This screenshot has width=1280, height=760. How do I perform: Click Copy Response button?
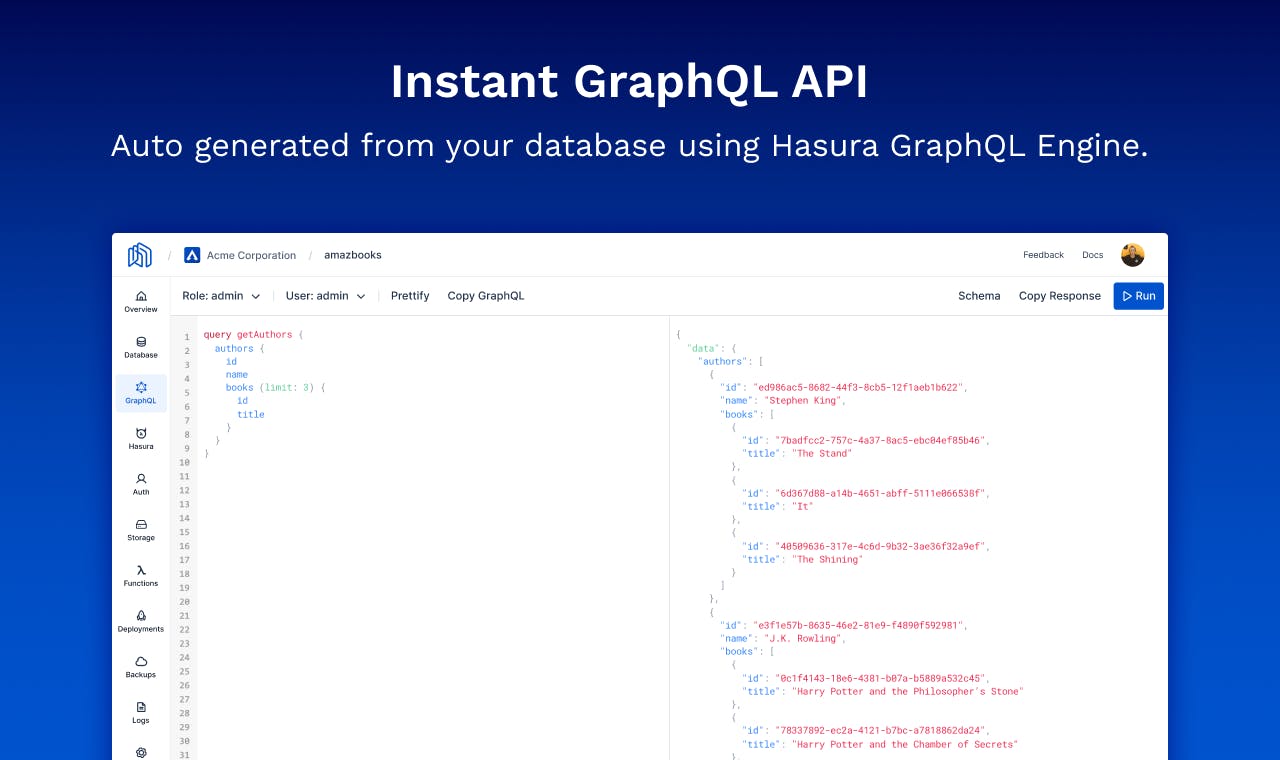1060,296
